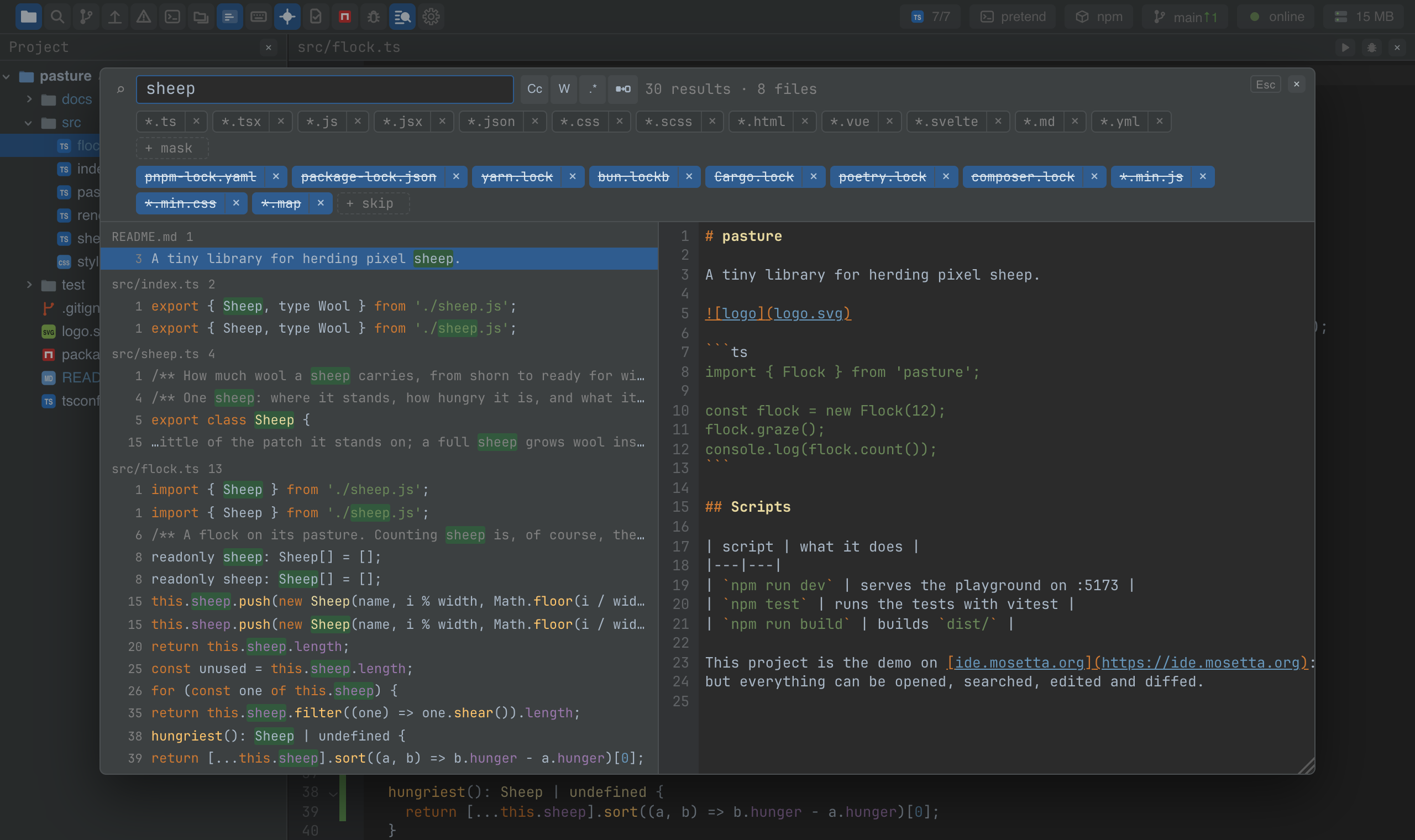Expand the test folder
The height and width of the screenshot is (840, 1415).
point(29,285)
